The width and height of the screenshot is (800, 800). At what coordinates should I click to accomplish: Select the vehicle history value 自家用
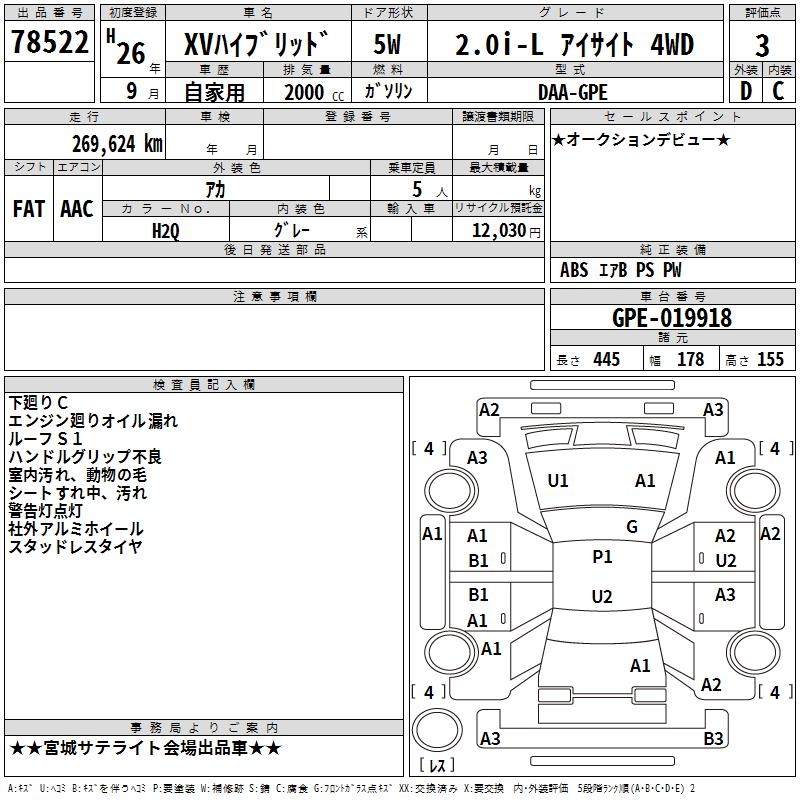pos(214,92)
